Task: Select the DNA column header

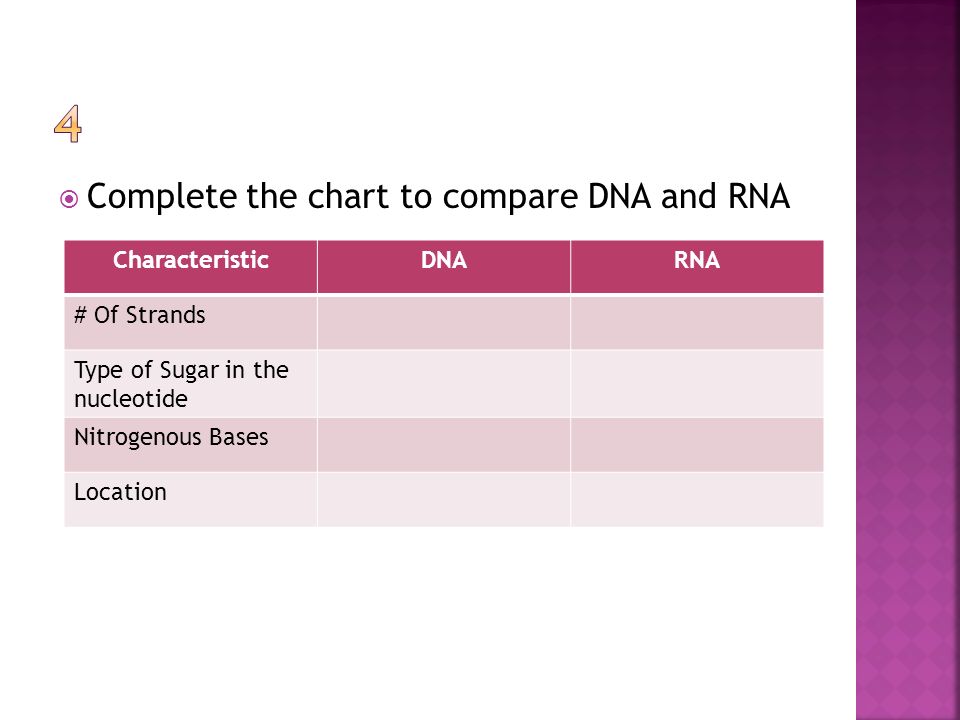Action: tap(444, 267)
